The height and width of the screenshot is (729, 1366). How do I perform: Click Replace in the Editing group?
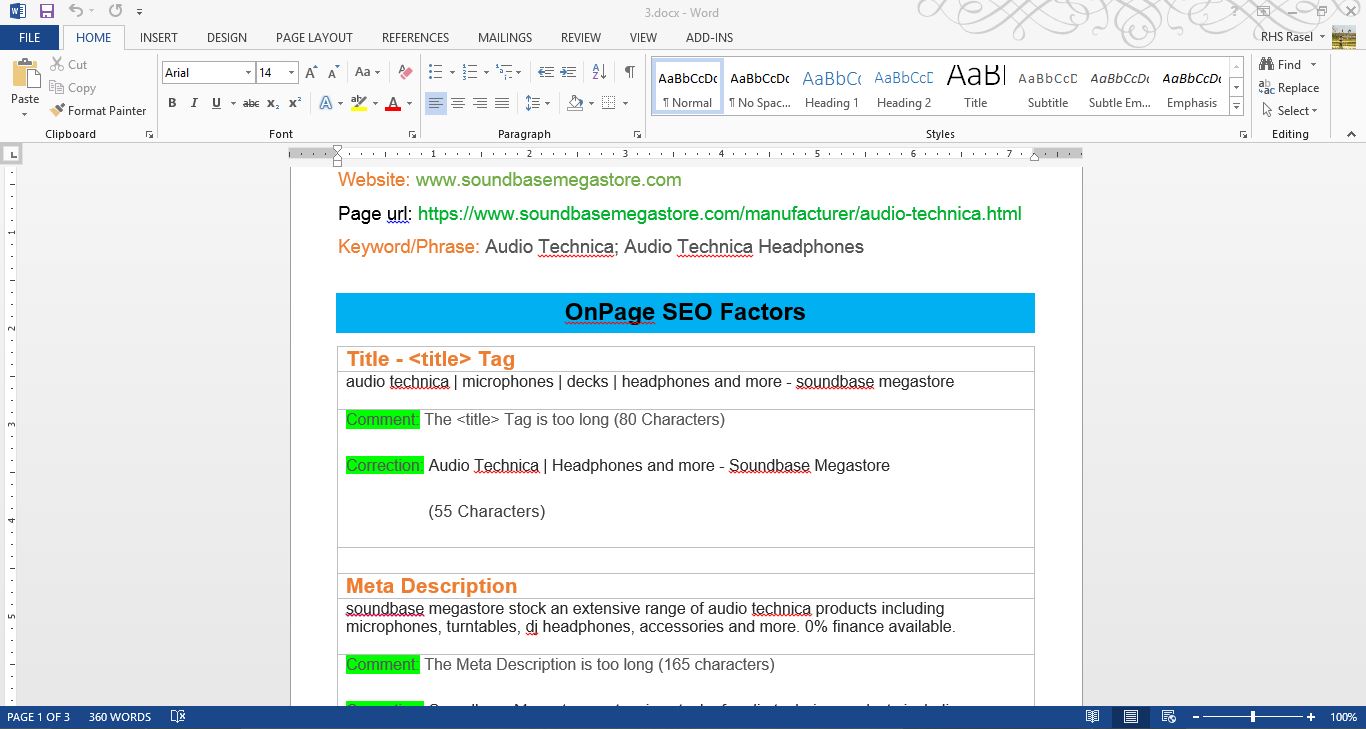click(x=1289, y=87)
